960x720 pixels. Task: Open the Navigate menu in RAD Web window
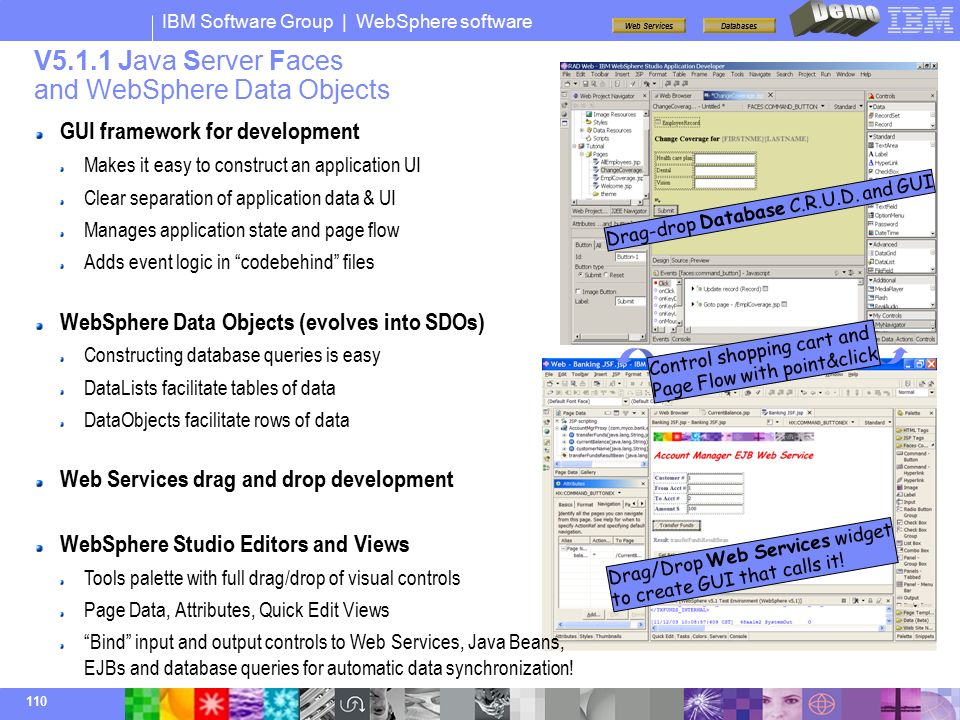[760, 75]
